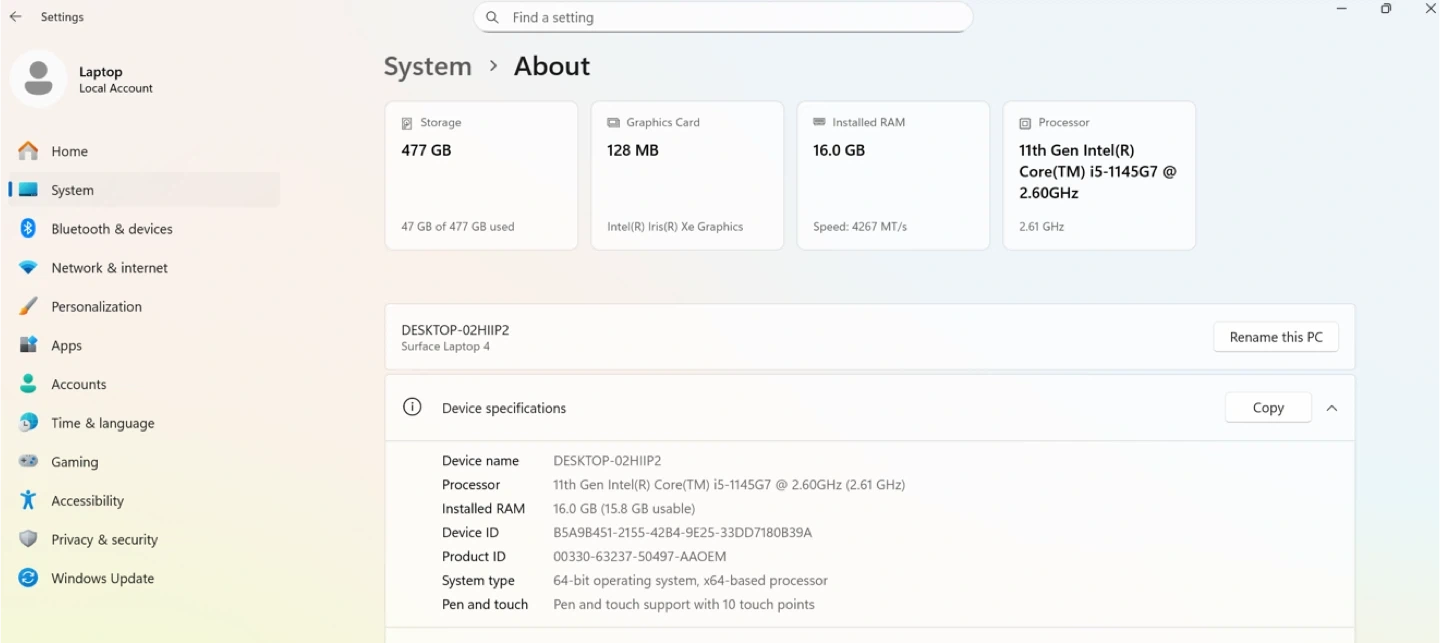This screenshot has width=1440, height=643.
Task: Go to Apps settings
Action: click(66, 346)
